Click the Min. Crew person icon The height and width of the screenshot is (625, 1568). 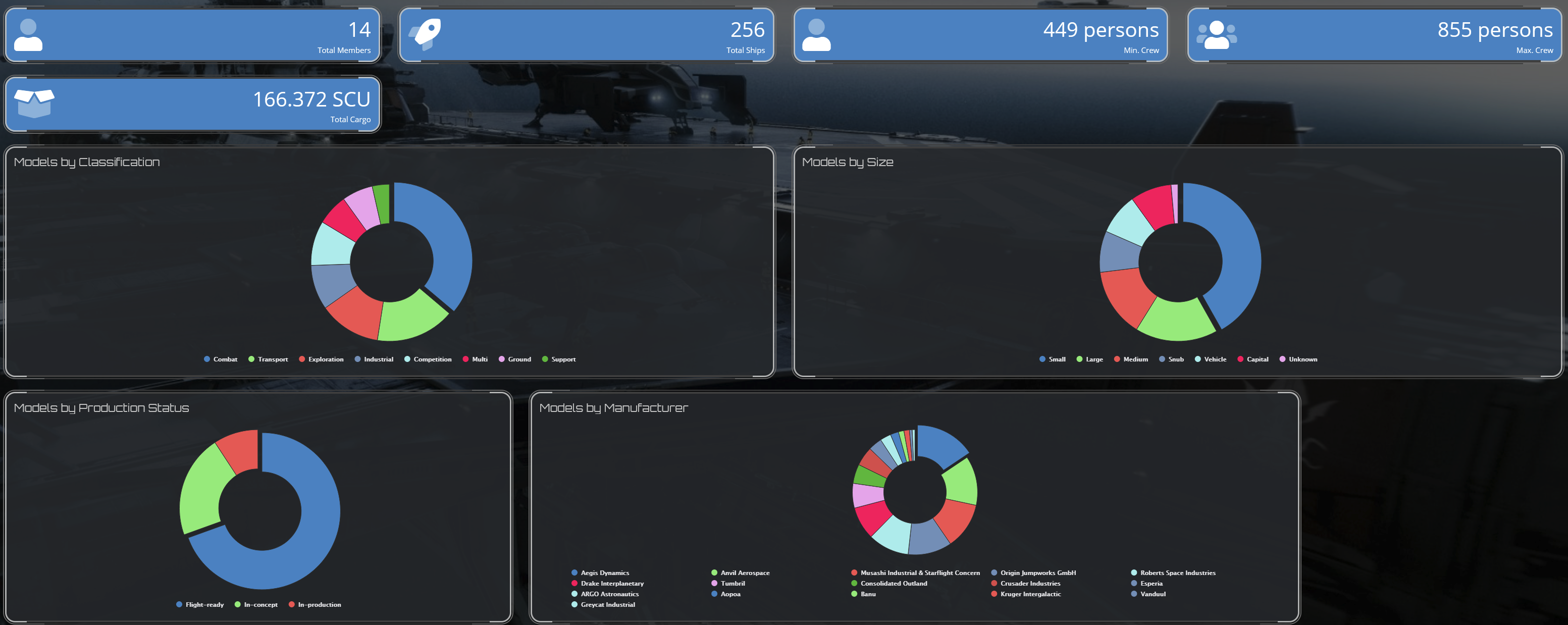coord(816,35)
